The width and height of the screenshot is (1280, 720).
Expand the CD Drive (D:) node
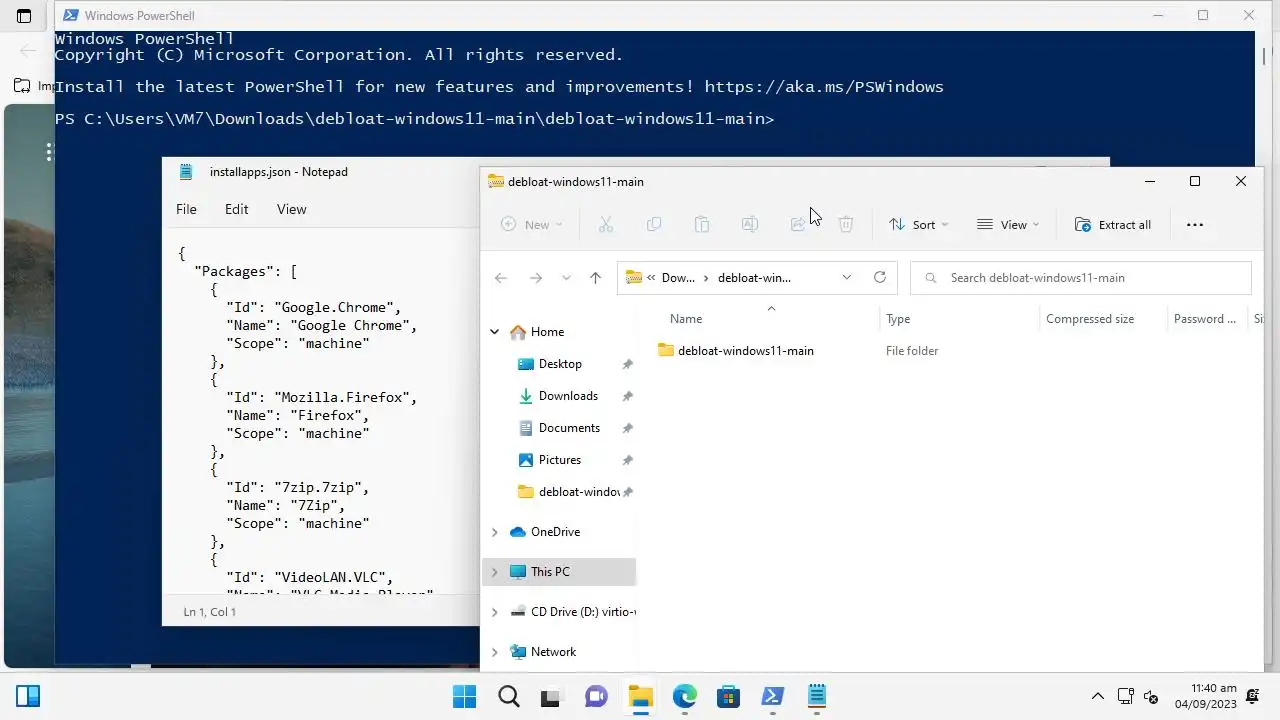pyautogui.click(x=494, y=612)
